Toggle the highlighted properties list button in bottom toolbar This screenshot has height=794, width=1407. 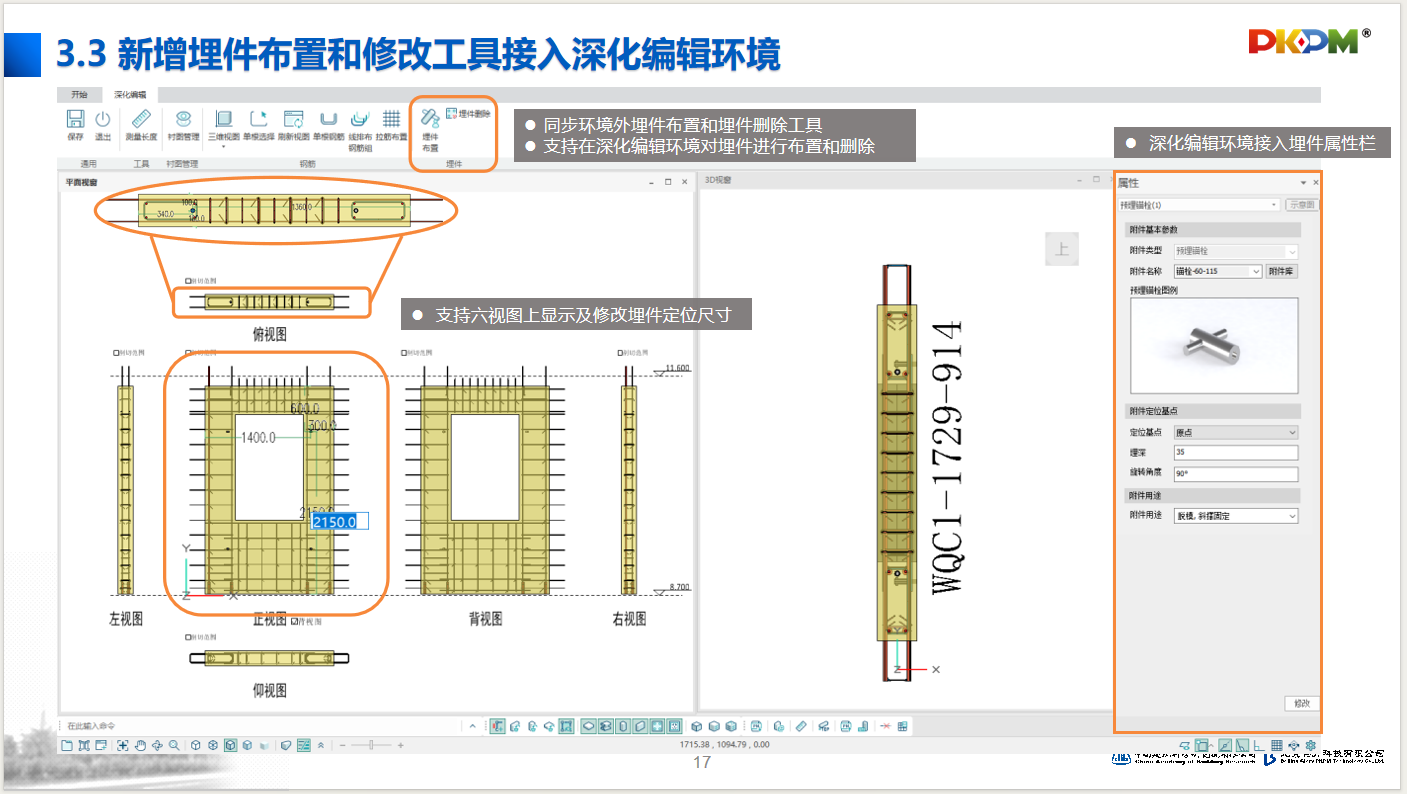pyautogui.click(x=303, y=745)
